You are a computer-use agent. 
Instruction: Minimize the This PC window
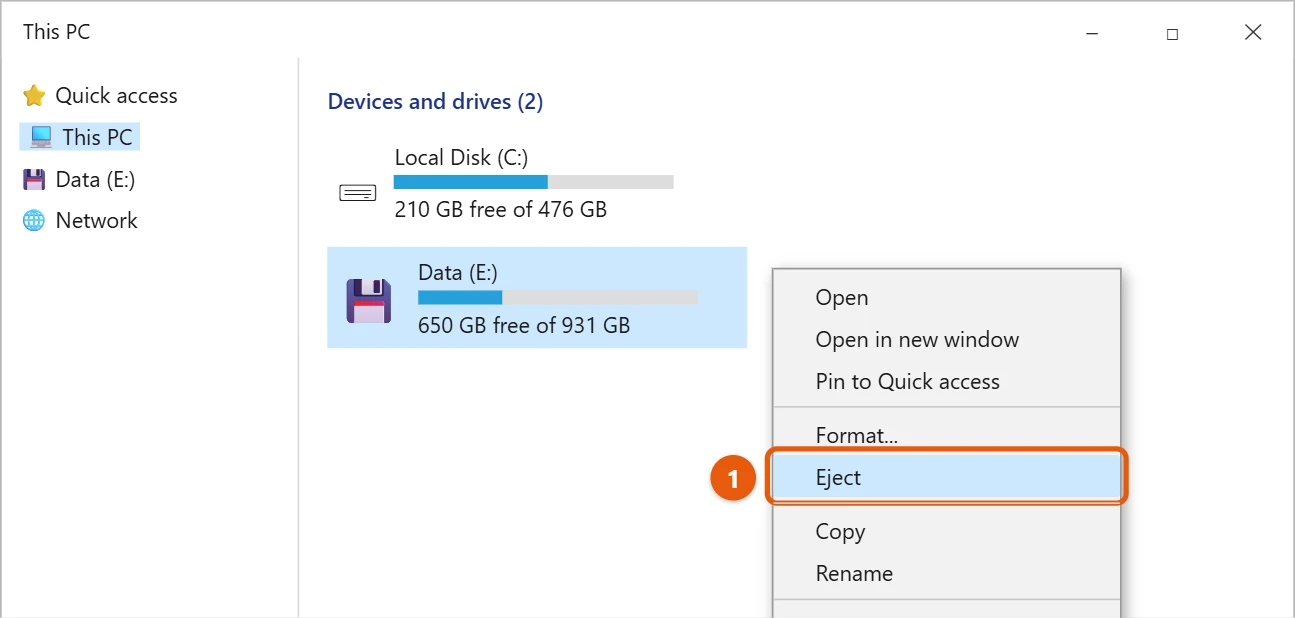click(x=1091, y=33)
